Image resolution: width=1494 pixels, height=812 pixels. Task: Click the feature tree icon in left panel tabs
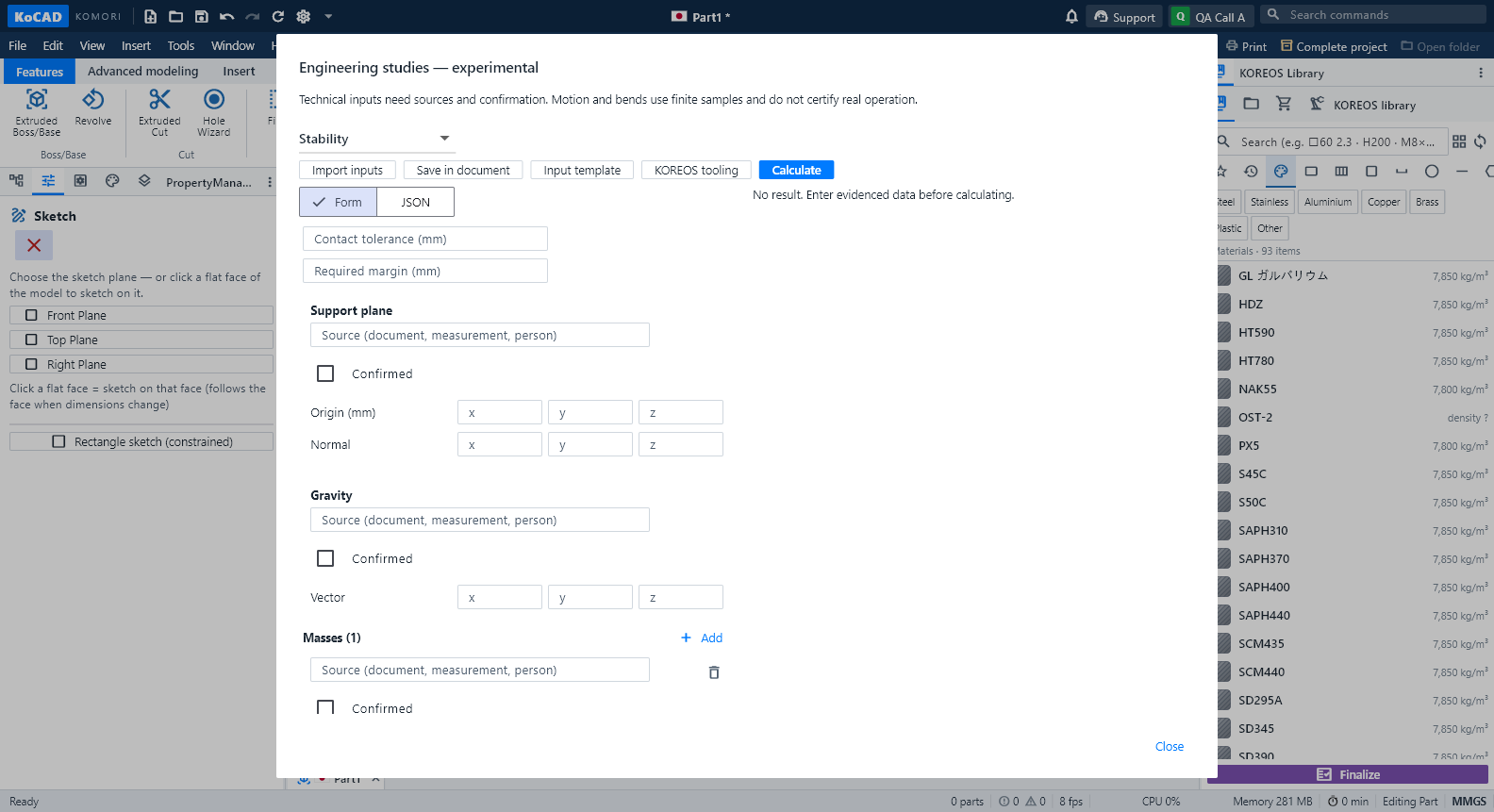click(x=16, y=181)
